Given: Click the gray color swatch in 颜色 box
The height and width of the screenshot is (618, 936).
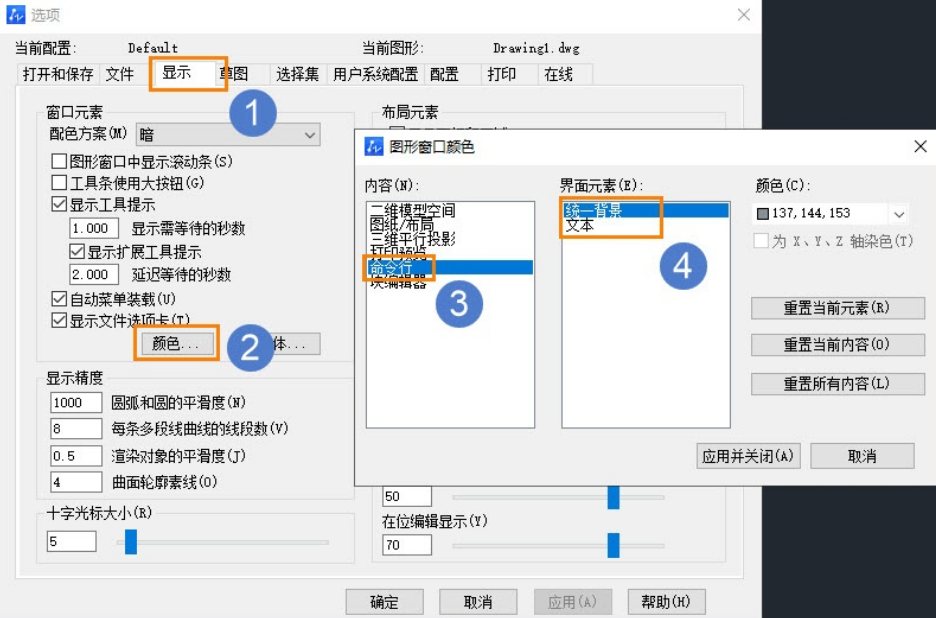Looking at the screenshot, I should click(x=762, y=214).
